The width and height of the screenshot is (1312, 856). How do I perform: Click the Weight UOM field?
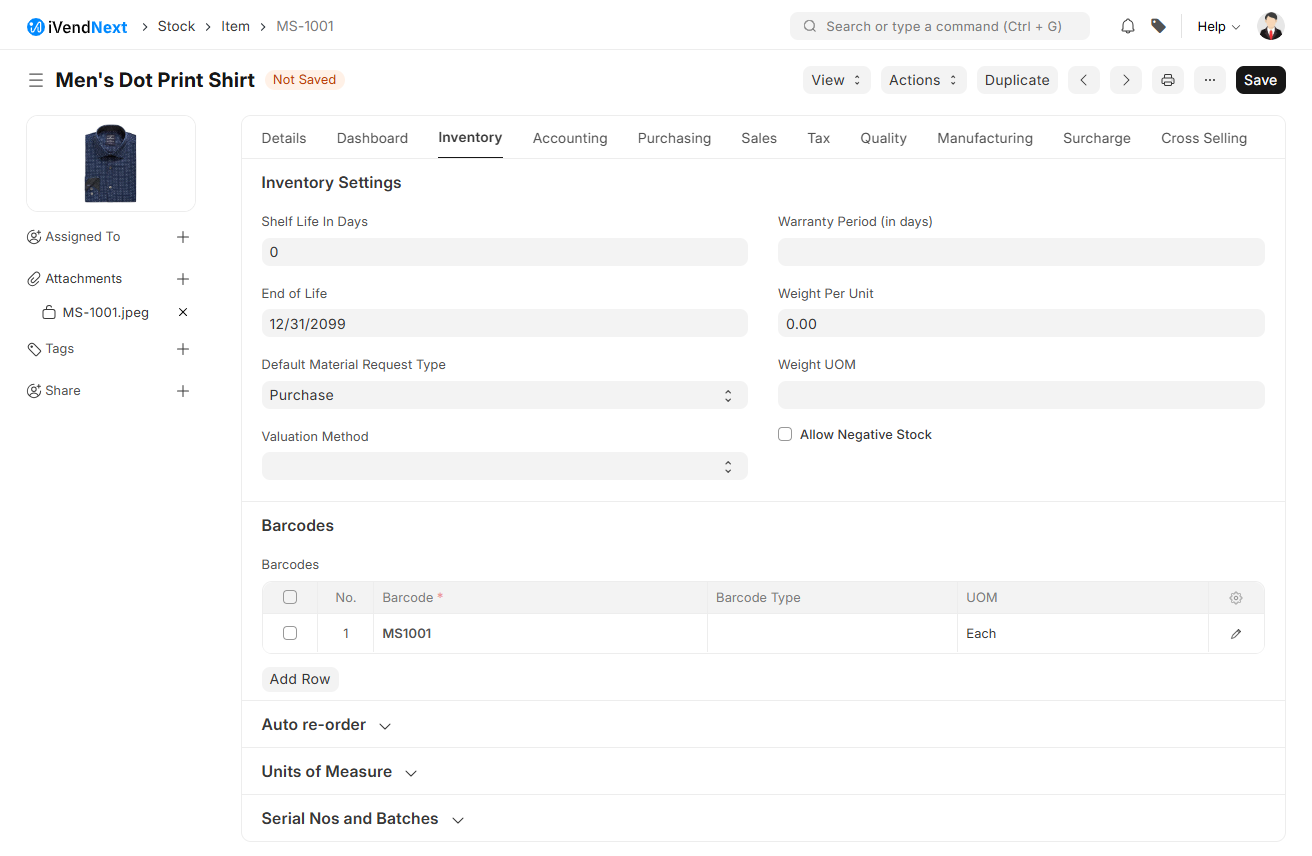click(1021, 395)
